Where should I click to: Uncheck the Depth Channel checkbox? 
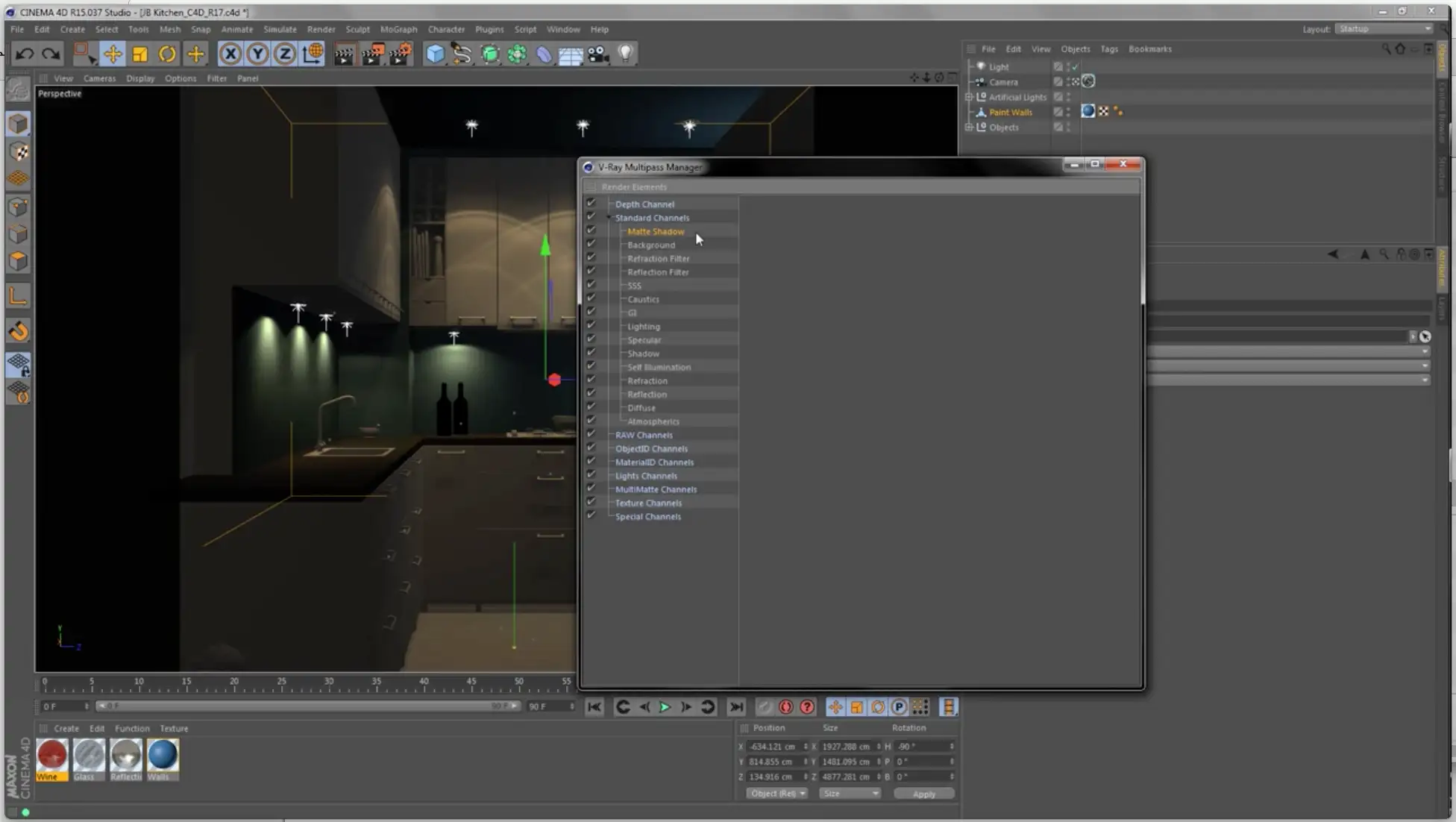(591, 203)
